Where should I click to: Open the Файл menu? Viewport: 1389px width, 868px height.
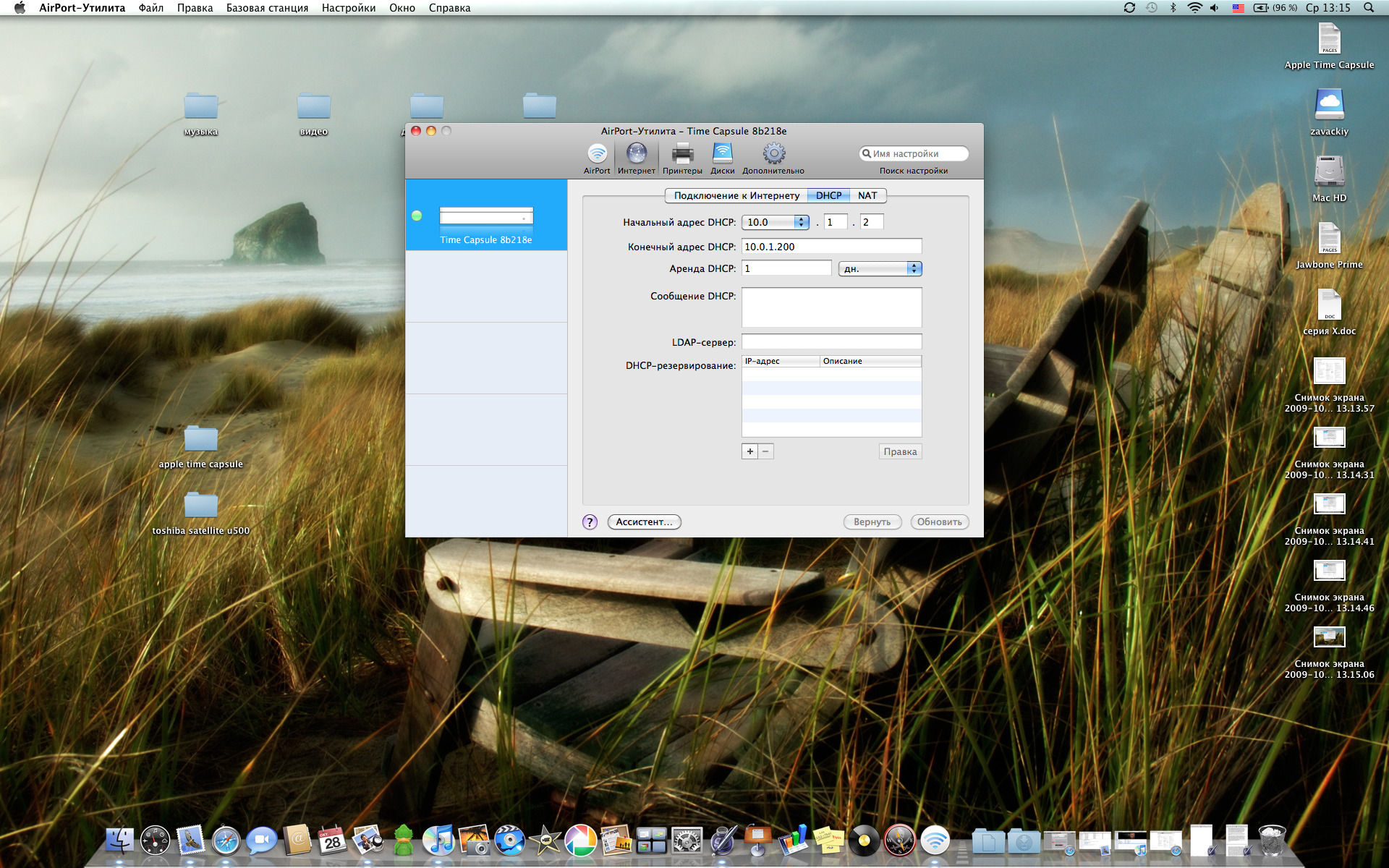pos(151,8)
